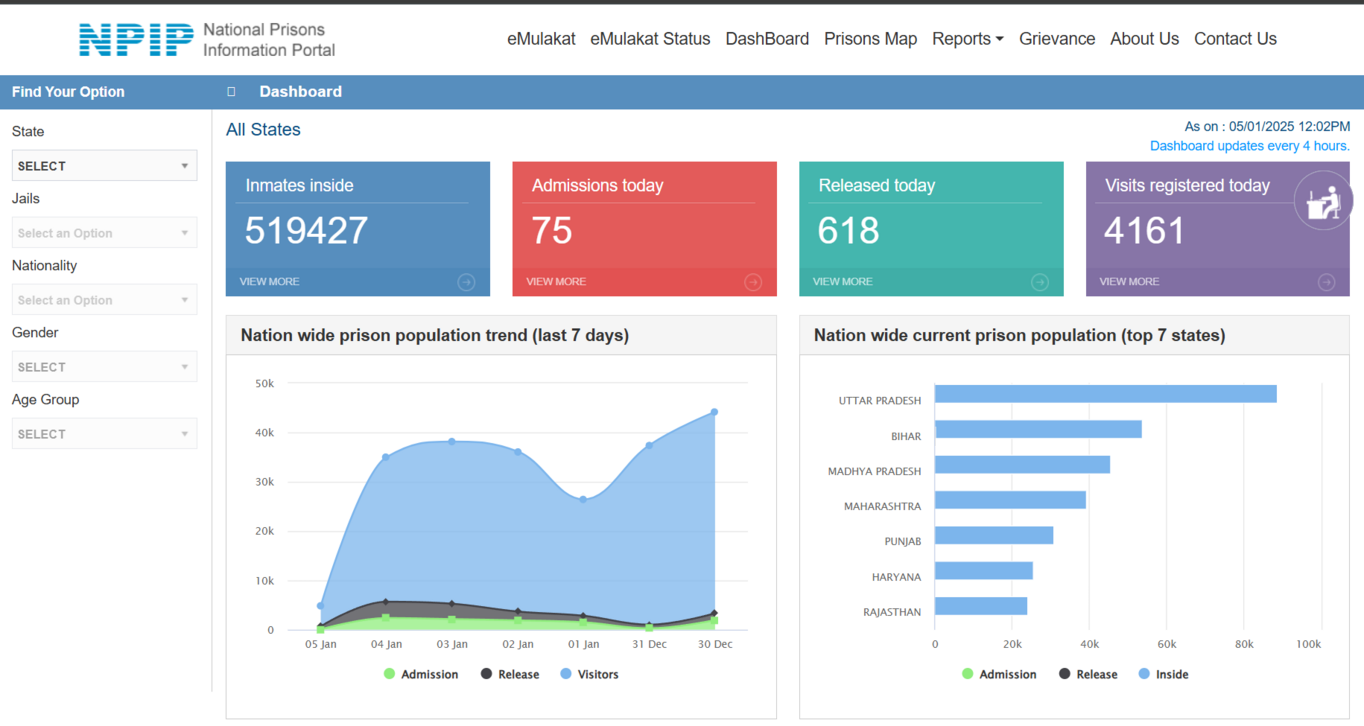Image resolution: width=1364 pixels, height=726 pixels.
Task: Open the Gender select dropdown
Action: (x=104, y=367)
